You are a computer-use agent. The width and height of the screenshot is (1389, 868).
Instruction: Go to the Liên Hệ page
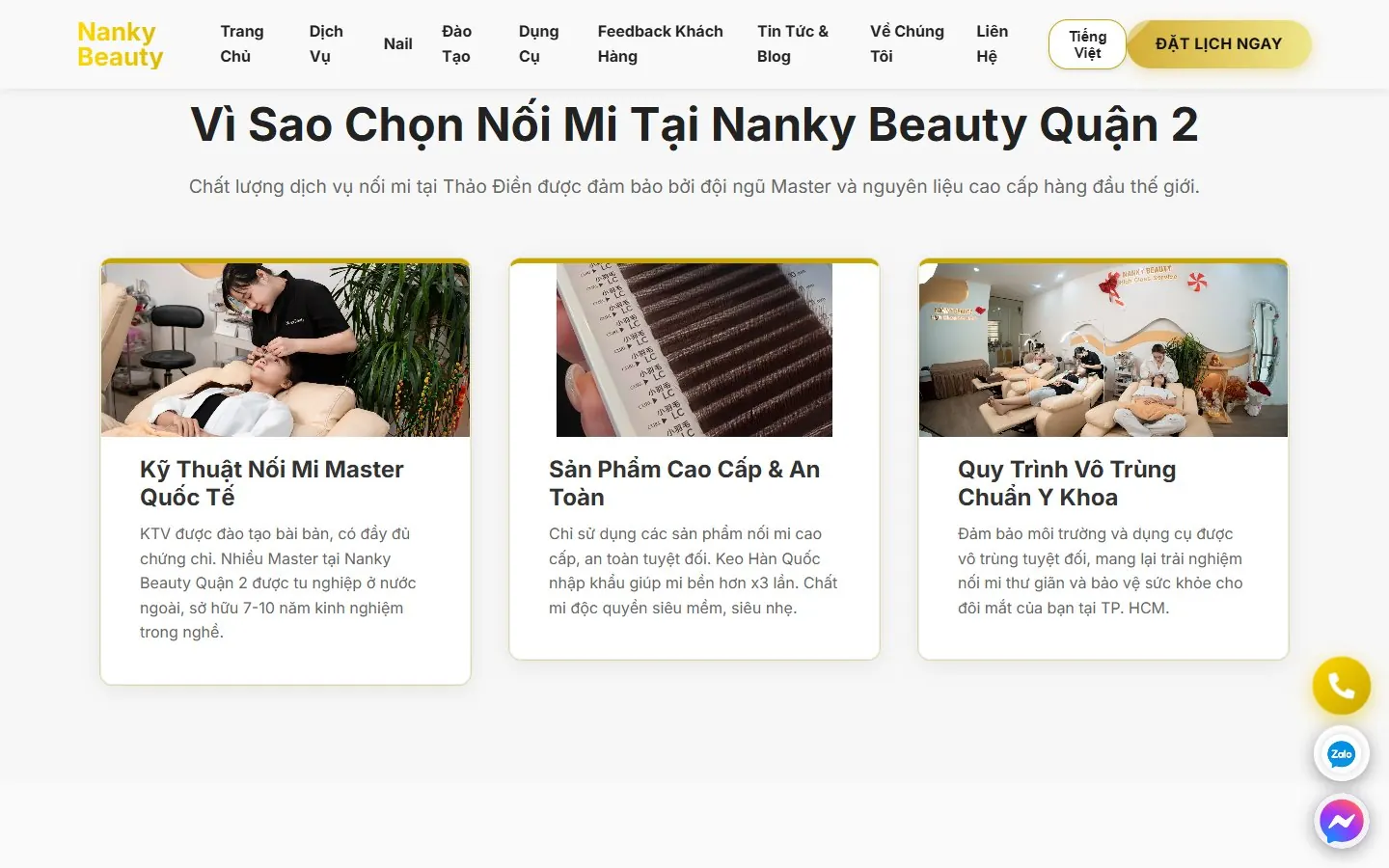click(992, 44)
